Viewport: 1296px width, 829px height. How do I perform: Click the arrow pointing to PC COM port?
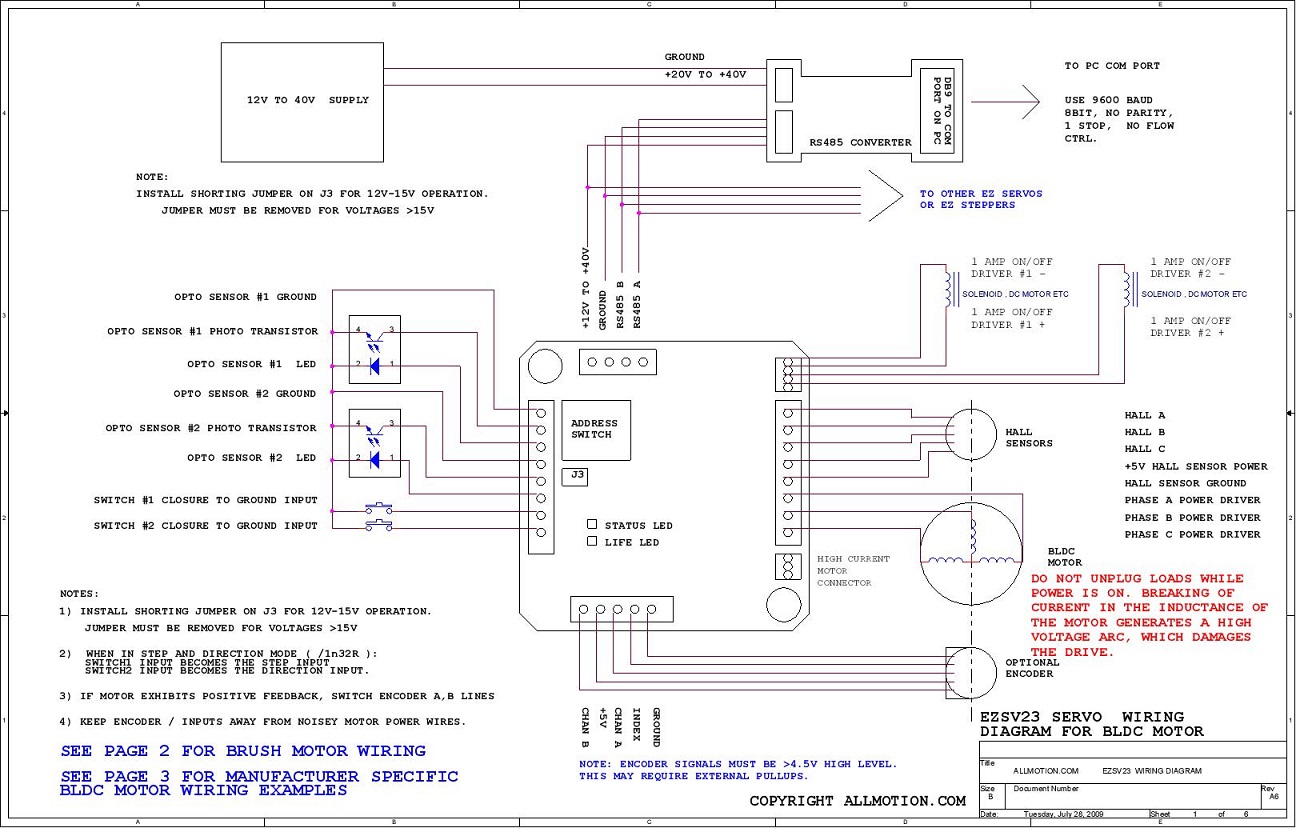point(1005,101)
